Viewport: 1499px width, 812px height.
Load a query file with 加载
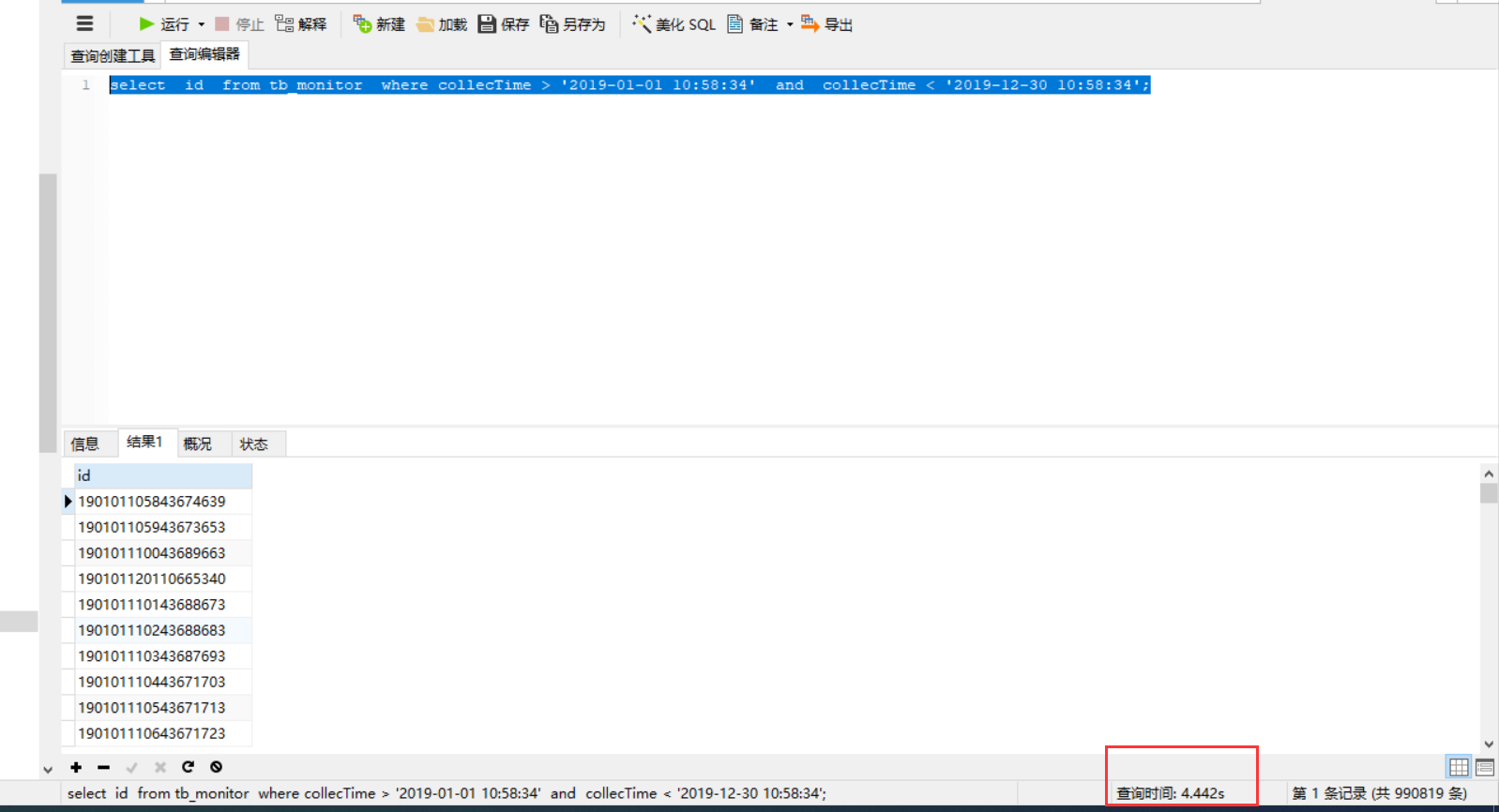click(442, 24)
